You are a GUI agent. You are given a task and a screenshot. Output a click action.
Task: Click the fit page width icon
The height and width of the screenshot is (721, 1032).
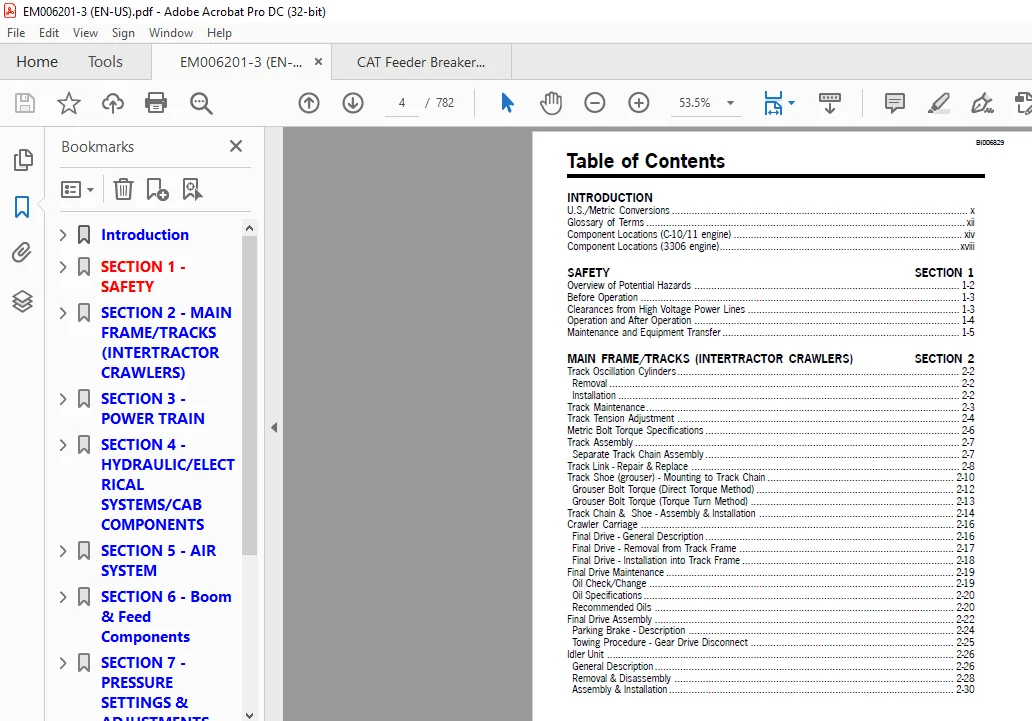tap(773, 103)
